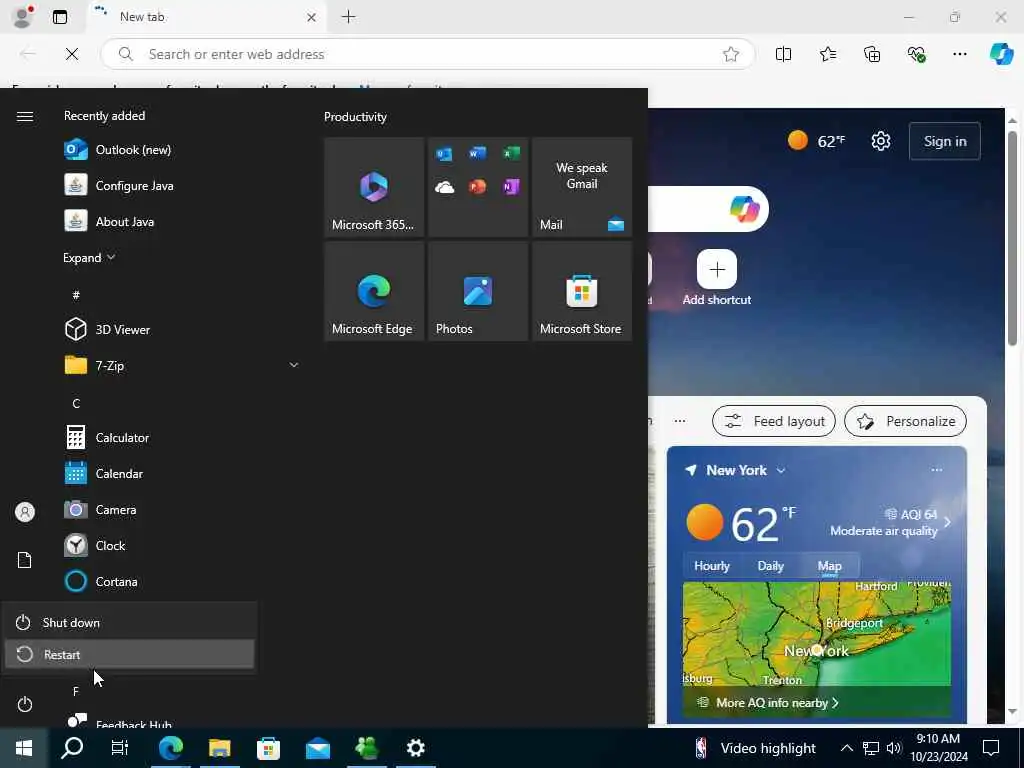Click Feed layout button

(x=774, y=421)
